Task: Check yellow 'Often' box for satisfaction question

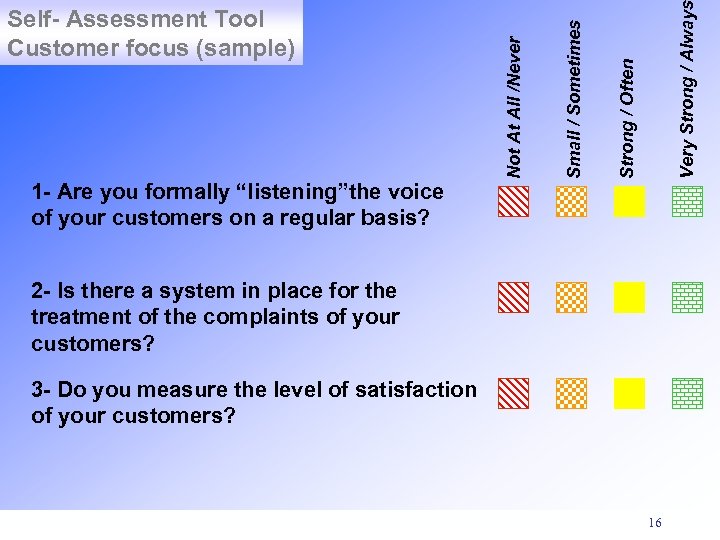Action: pos(629,393)
